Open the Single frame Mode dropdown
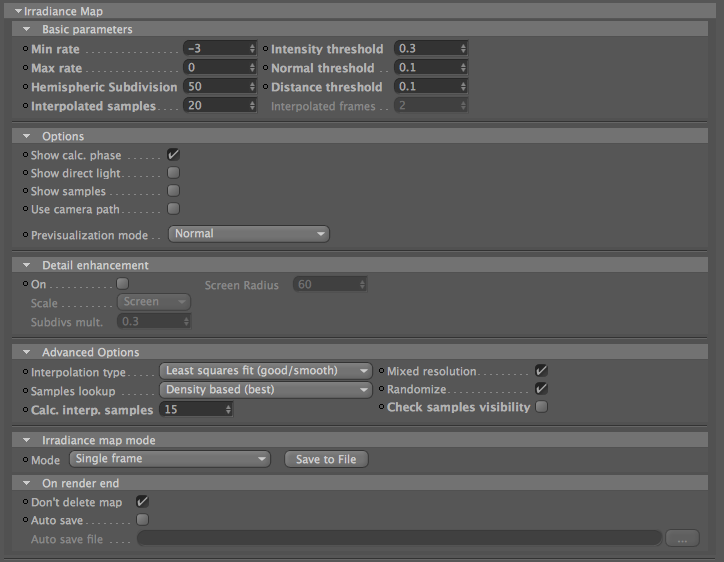Image resolution: width=724 pixels, height=562 pixels. click(x=170, y=459)
